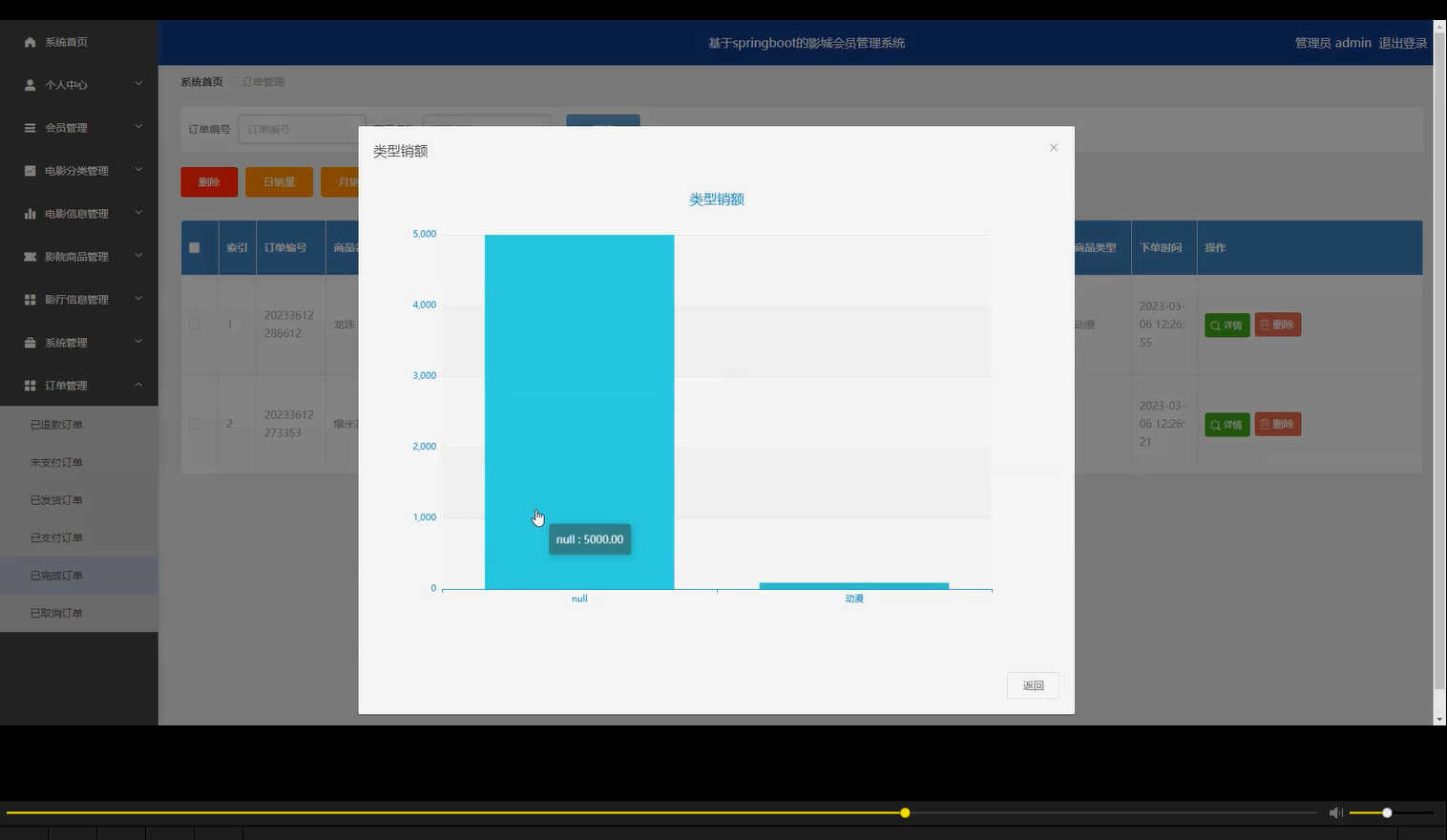Check the checkbox for row 1

(195, 325)
